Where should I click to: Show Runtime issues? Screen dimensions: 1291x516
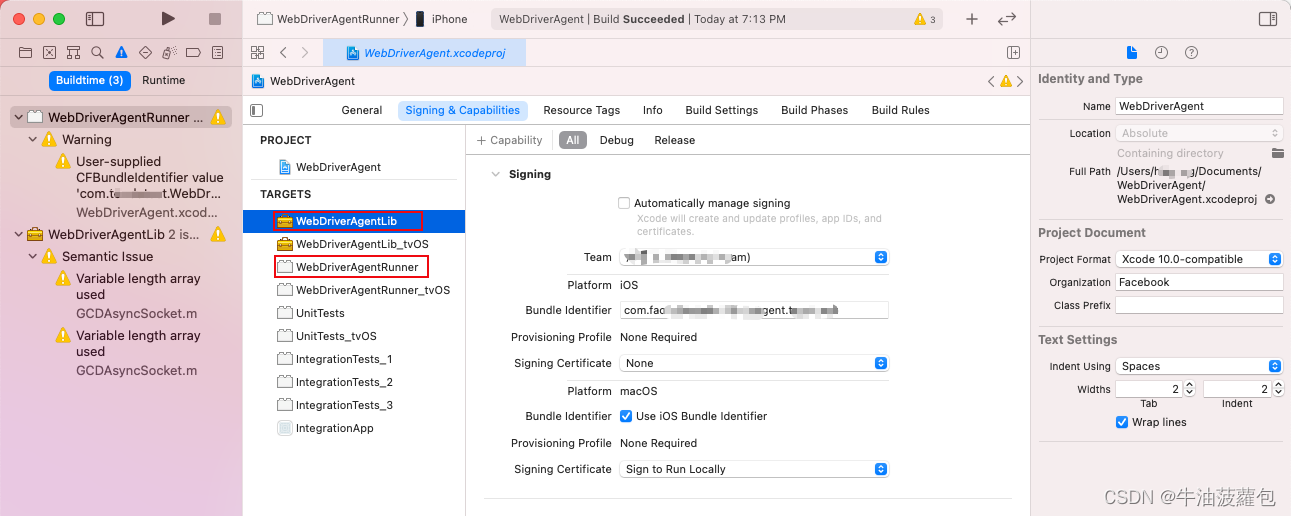point(164,80)
